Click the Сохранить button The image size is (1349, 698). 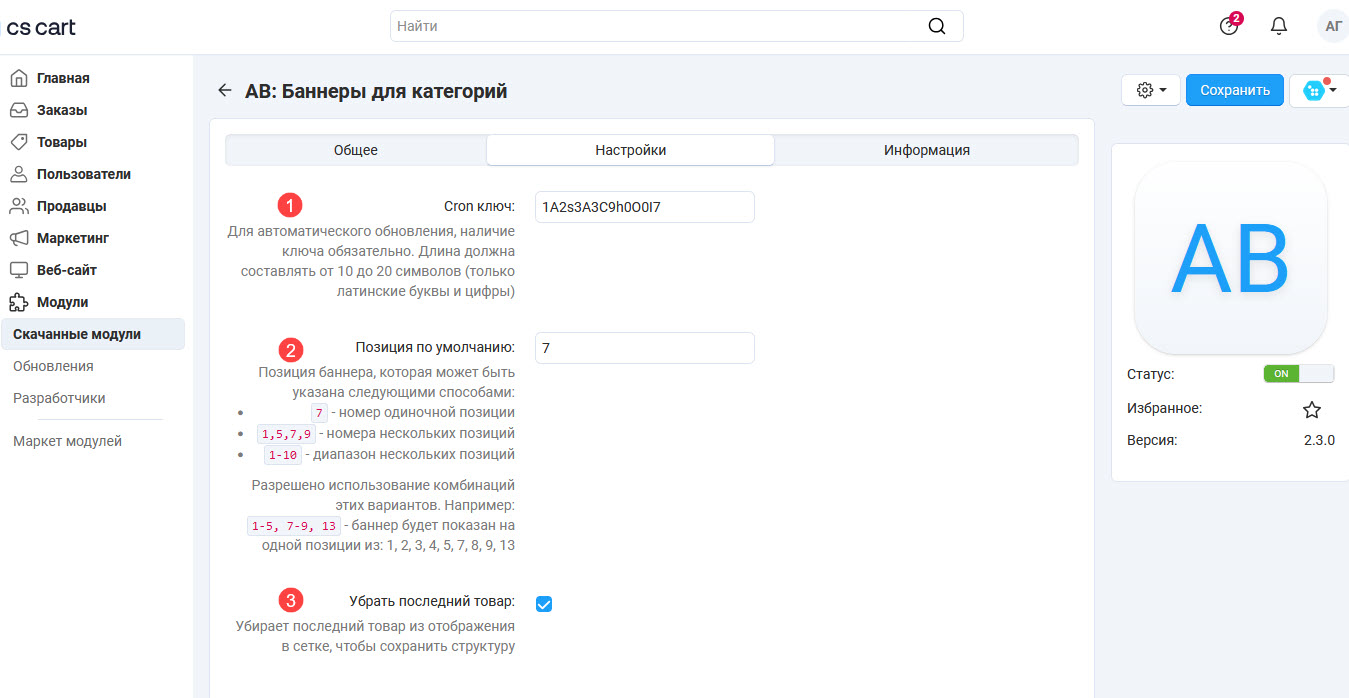(1234, 89)
